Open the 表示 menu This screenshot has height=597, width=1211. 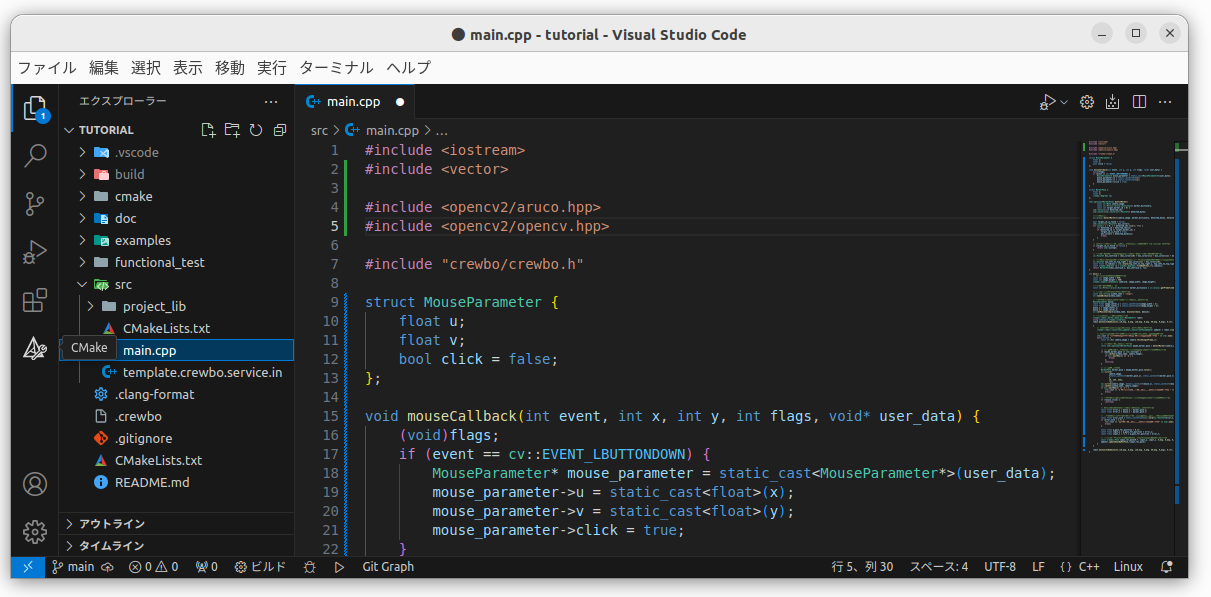click(x=188, y=68)
